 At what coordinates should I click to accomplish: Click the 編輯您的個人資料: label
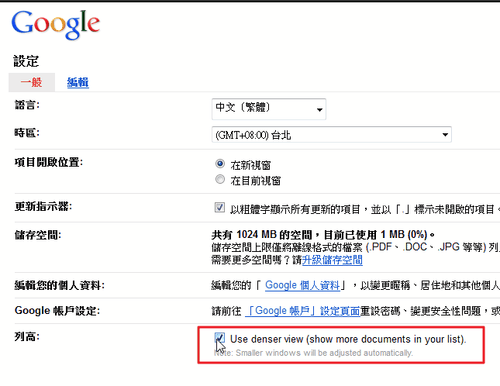pyautogui.click(x=59, y=285)
